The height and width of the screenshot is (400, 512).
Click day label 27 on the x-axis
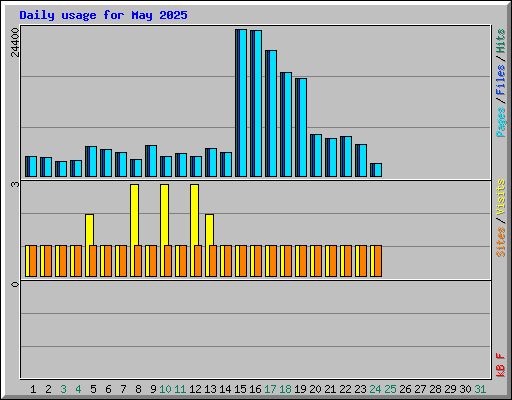coord(420,389)
